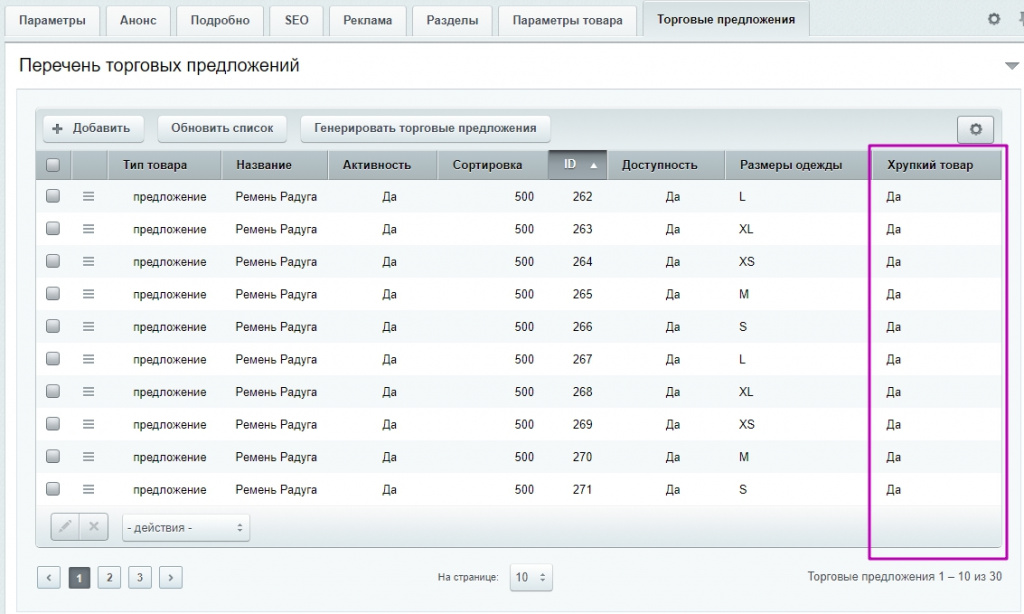
Task: Open row menu for offer ID 263
Action: pos(88,229)
